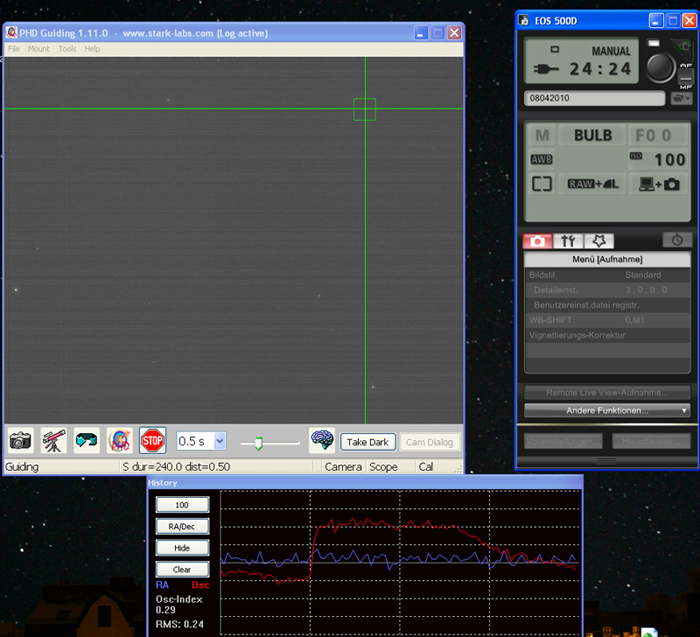Click the PHD guide target icon

(119, 440)
